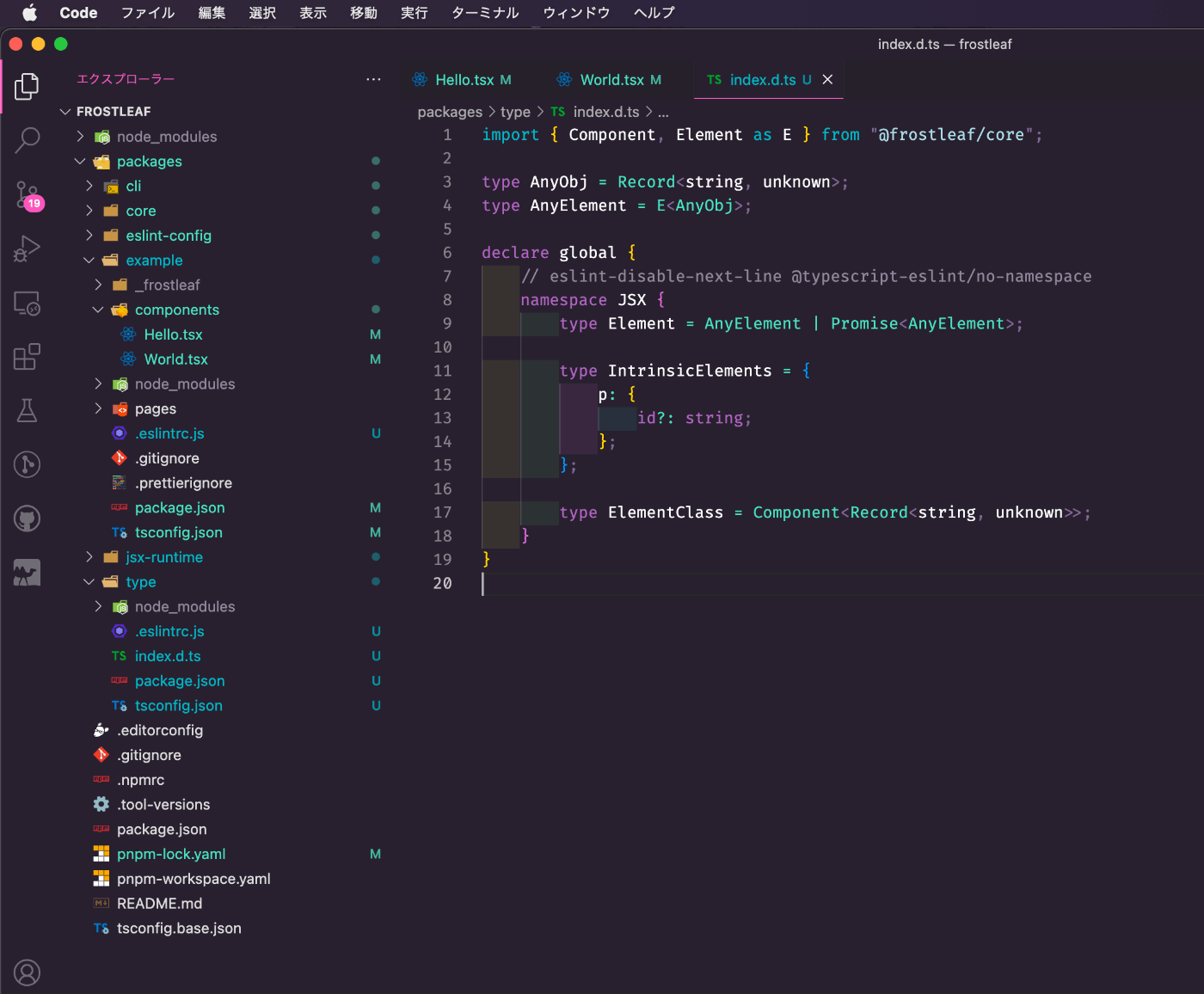Open Explorer more actions ellipsis
The image size is (1204, 994).
pos(373,79)
